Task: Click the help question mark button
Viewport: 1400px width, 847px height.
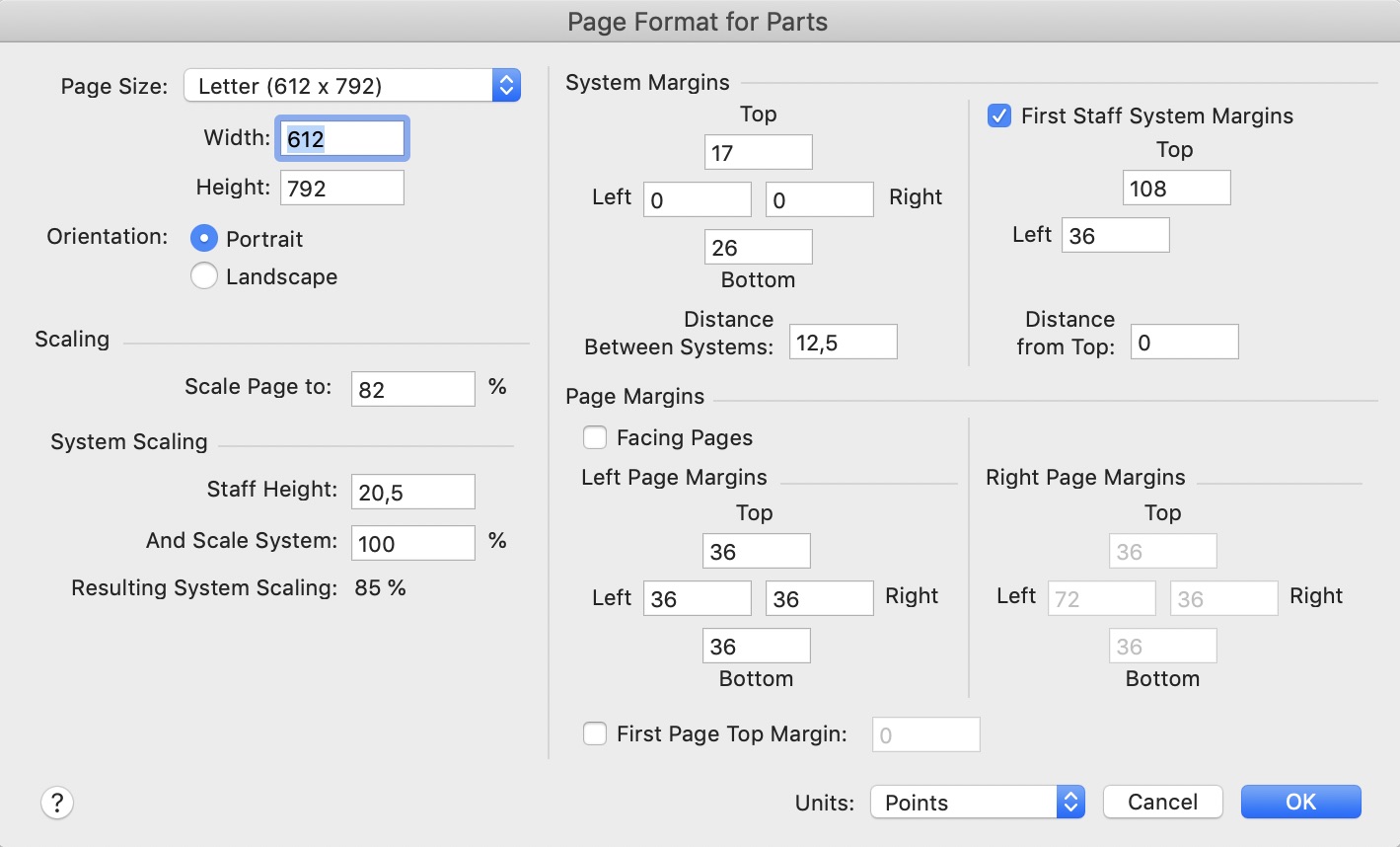Action: coord(57,803)
